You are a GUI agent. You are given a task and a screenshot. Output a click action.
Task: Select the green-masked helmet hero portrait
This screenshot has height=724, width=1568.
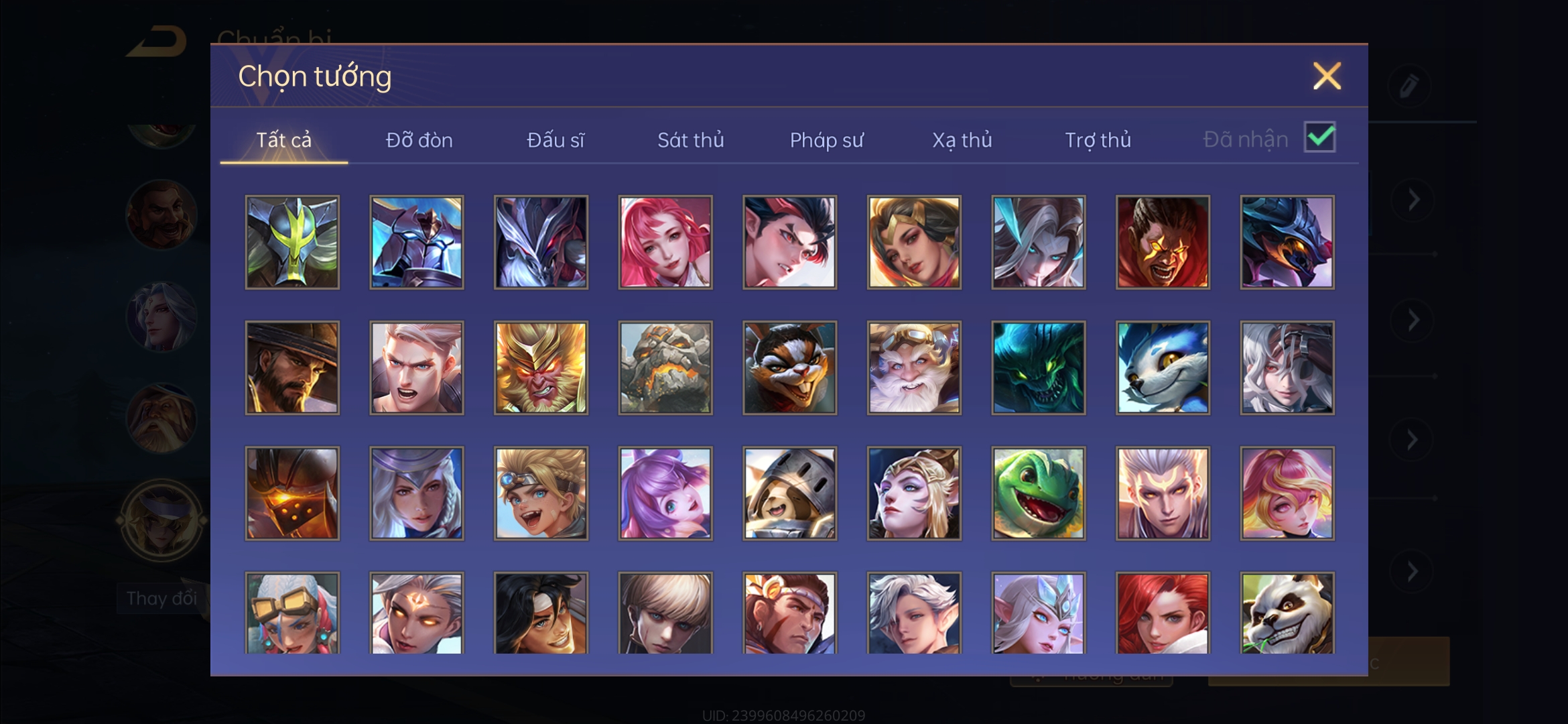click(x=292, y=242)
